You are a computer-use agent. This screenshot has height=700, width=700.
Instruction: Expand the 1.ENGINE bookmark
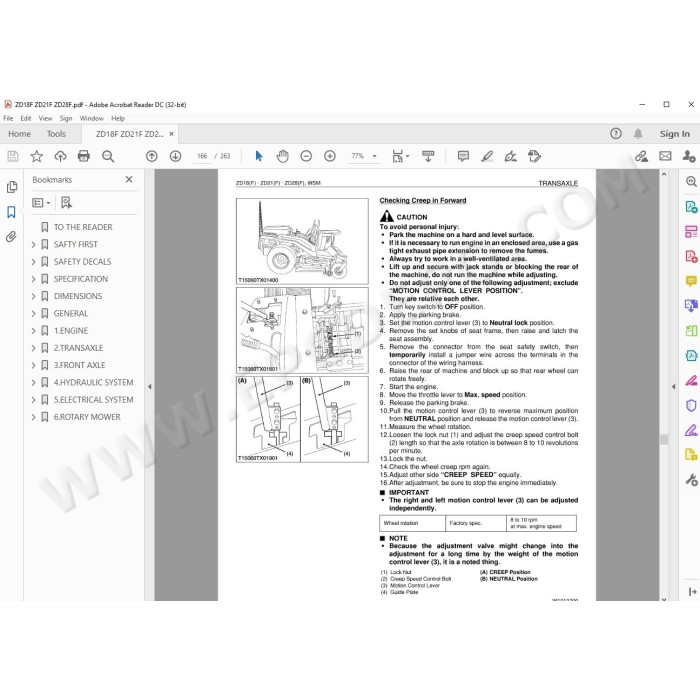pos(33,331)
